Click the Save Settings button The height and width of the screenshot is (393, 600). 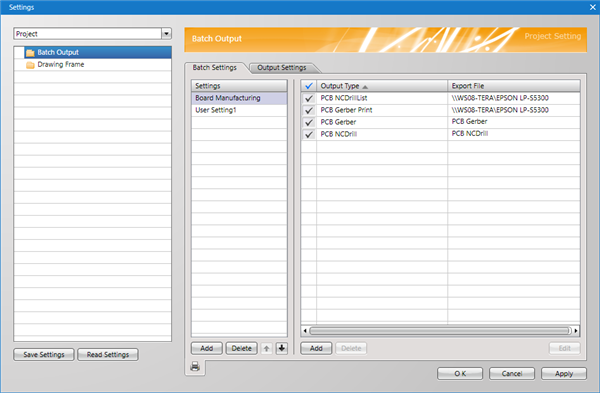[x=44, y=354]
